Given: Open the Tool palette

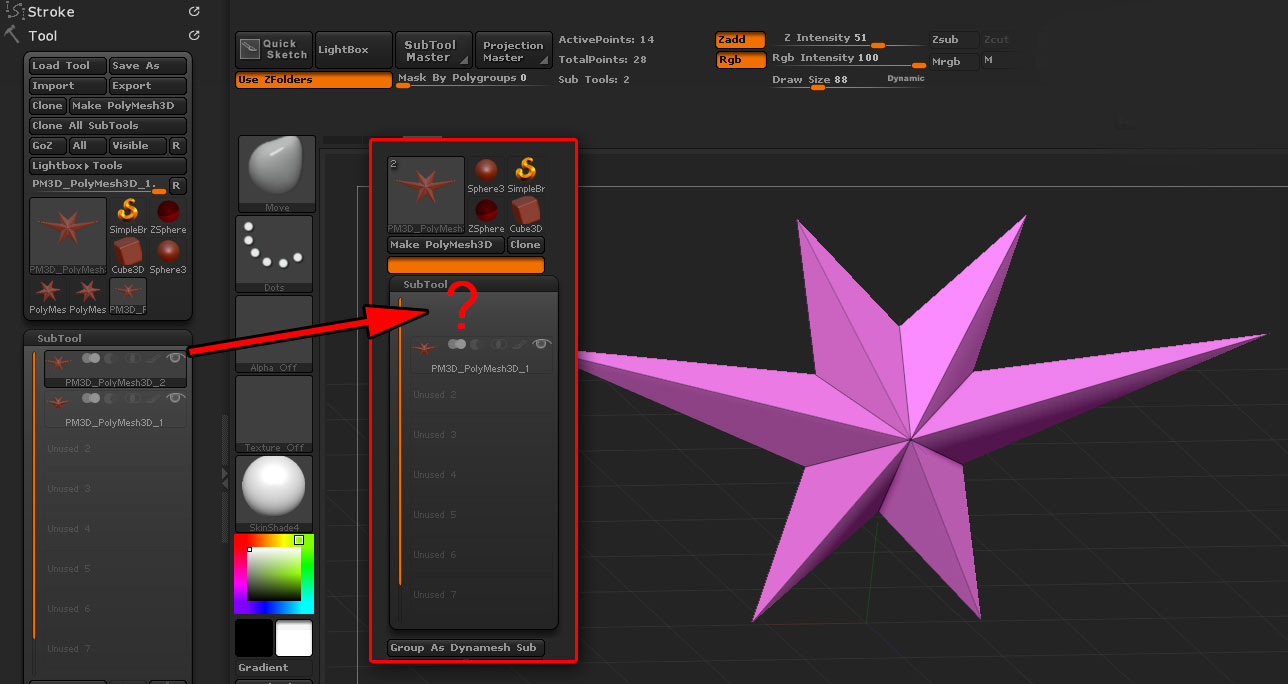Looking at the screenshot, I should 43,35.
